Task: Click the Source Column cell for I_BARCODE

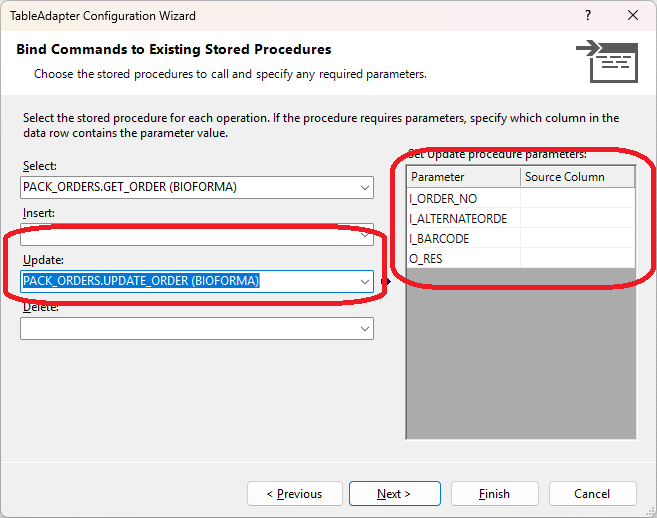Action: pyautogui.click(x=577, y=238)
